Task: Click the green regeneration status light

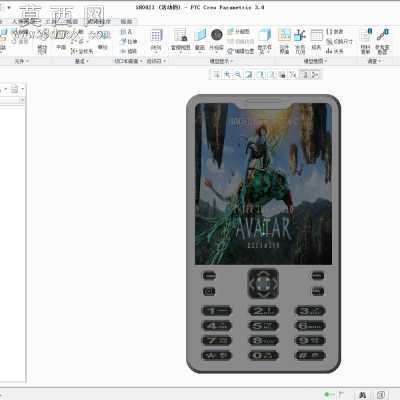Action: tap(327, 395)
